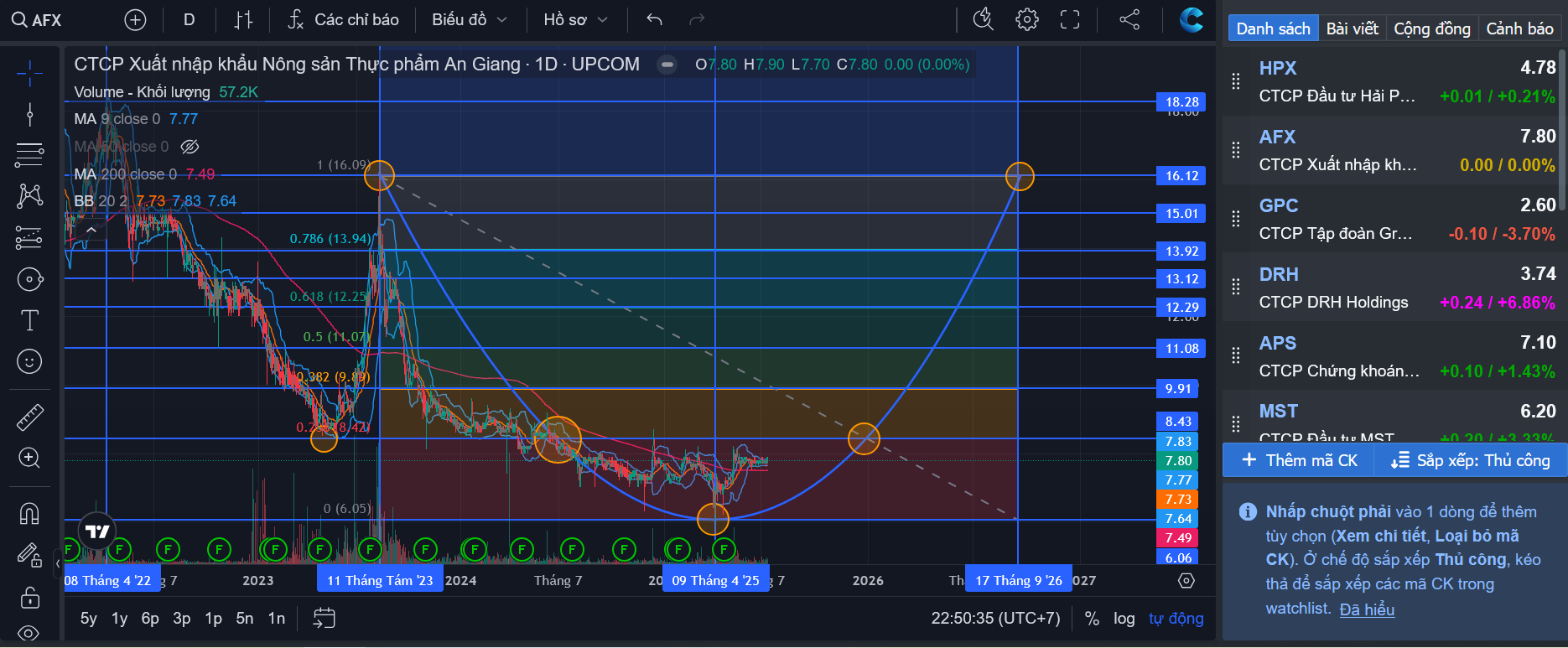Expand the Hồ sơ dropdown
Image resolution: width=1568 pixels, height=648 pixels.
(x=575, y=20)
